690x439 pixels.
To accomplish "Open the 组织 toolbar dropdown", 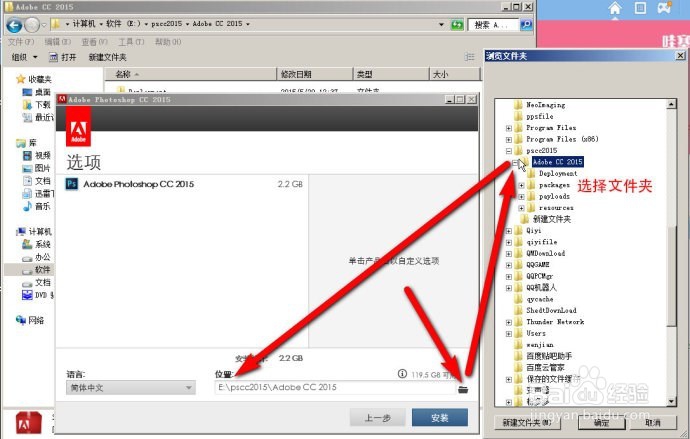I will click(x=25, y=57).
